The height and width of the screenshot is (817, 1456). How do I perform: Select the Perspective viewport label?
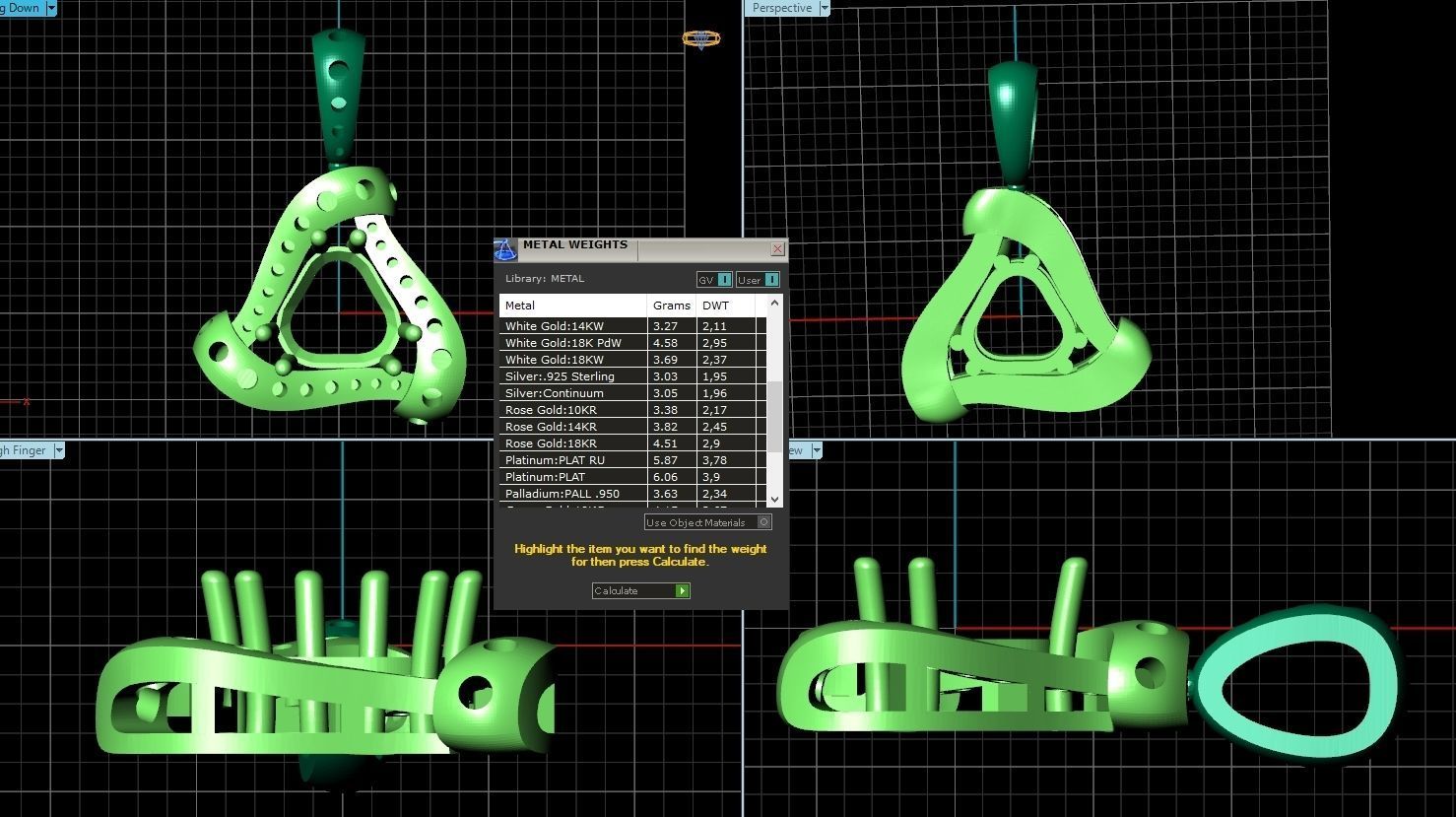(x=782, y=8)
